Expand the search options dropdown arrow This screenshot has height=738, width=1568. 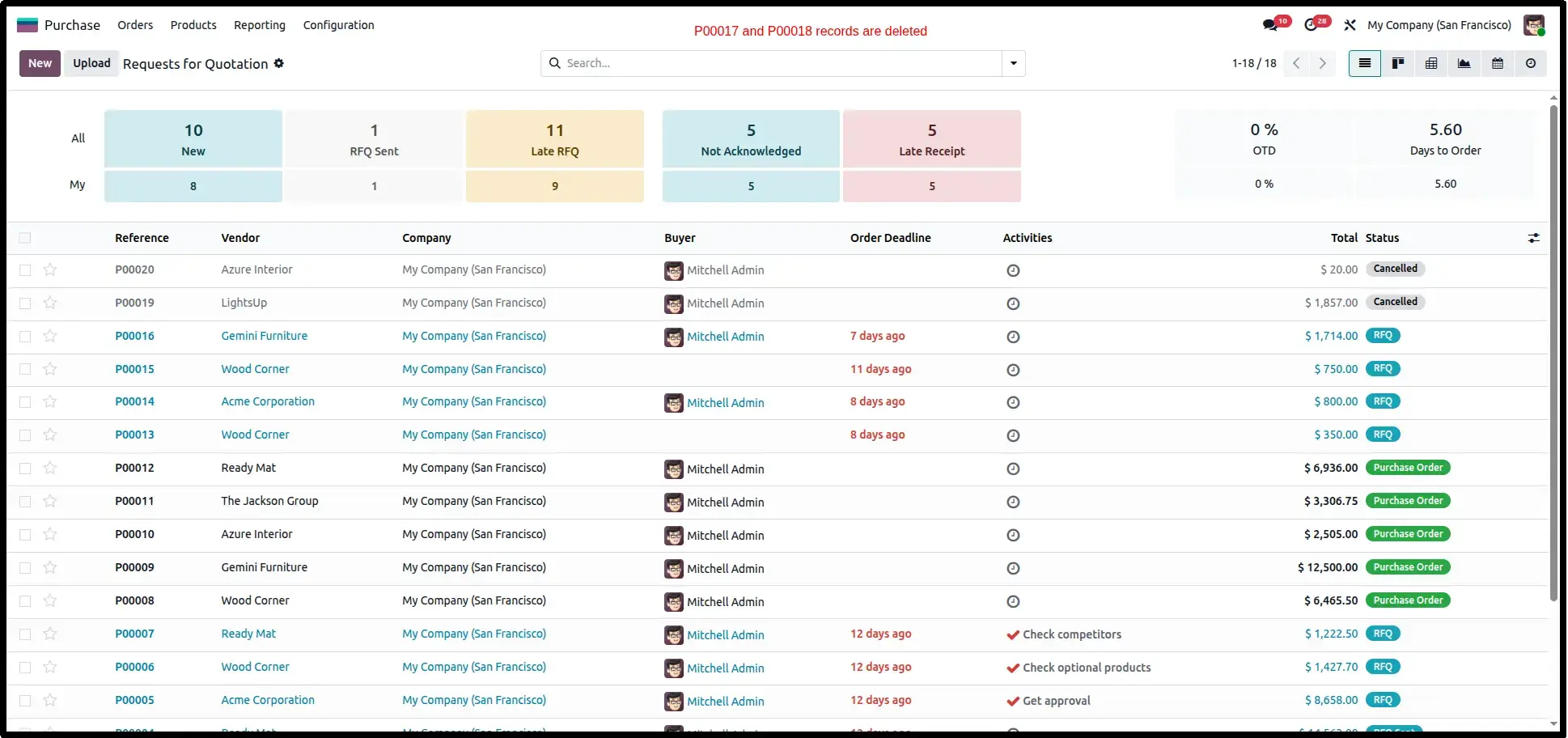(1013, 63)
